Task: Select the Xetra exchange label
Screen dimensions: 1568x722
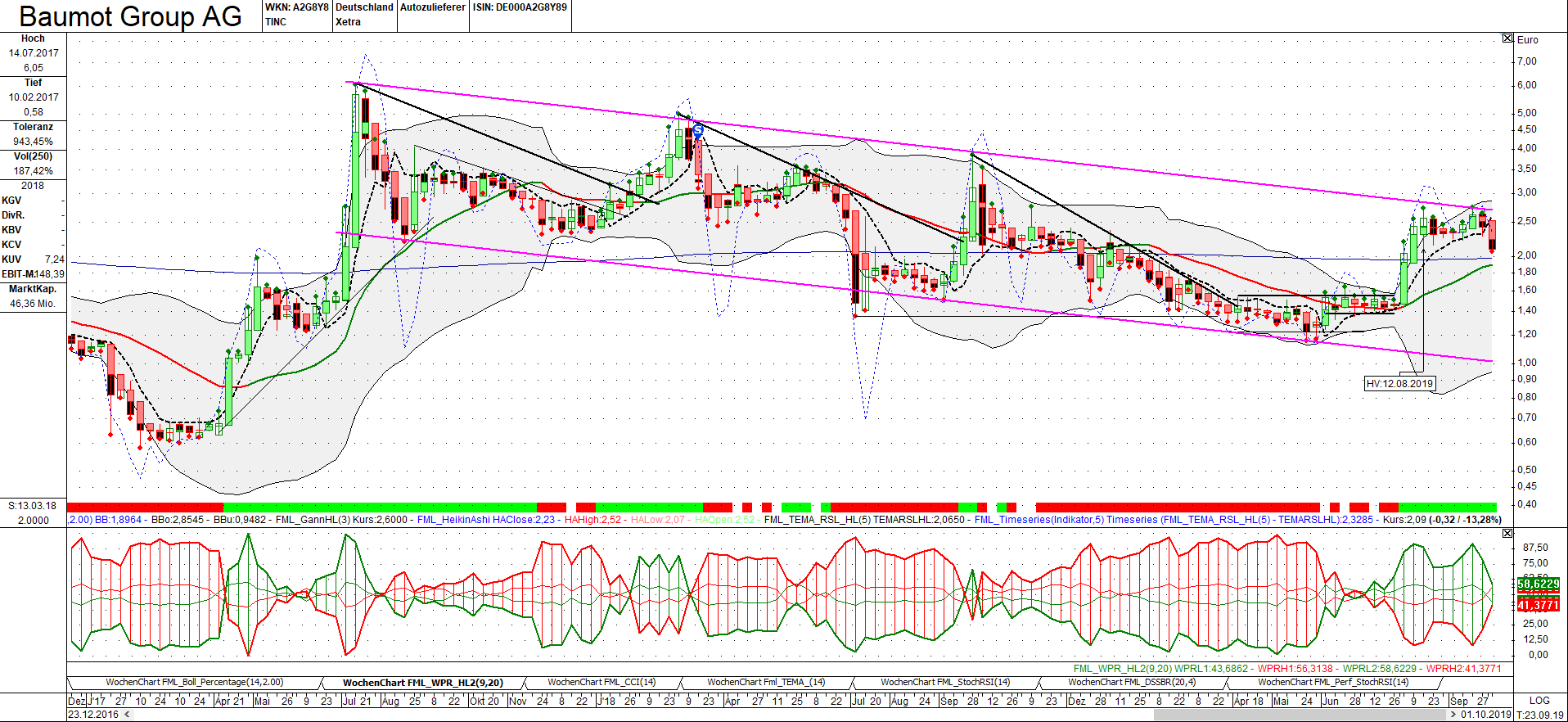Action: (x=348, y=22)
